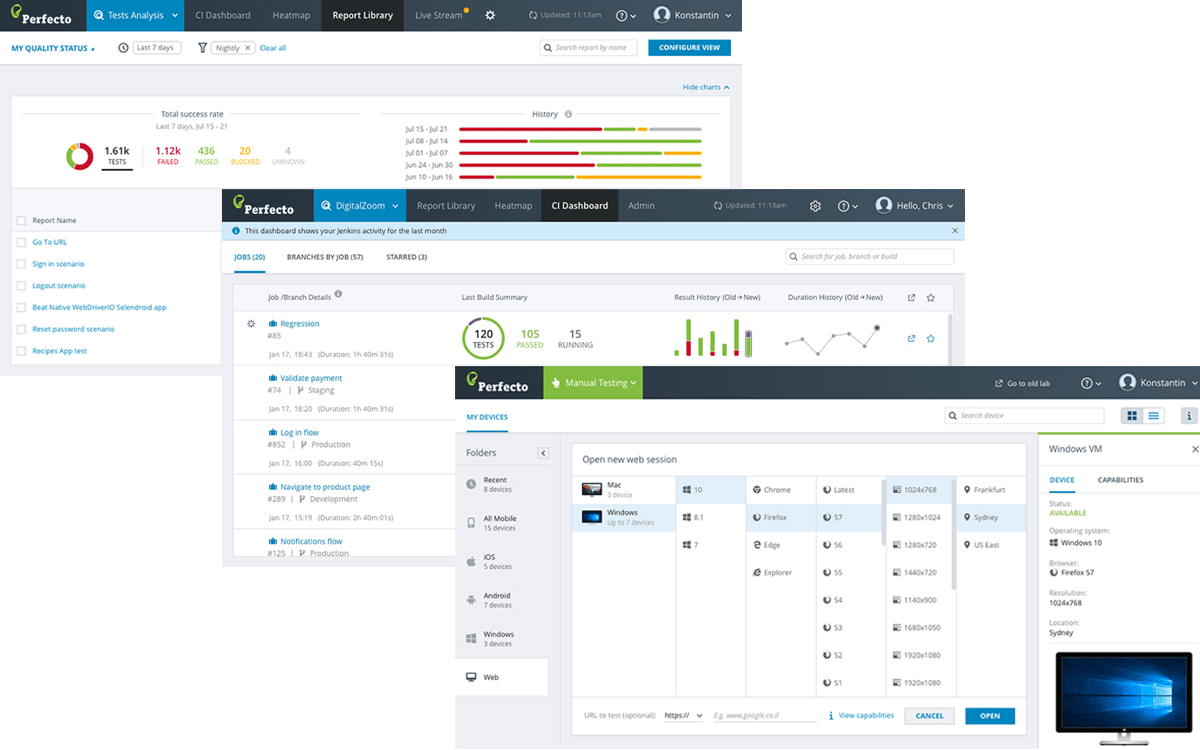Switch to grid view in Manual Testing
Viewport: 1200px width, 750px height.
click(1132, 415)
